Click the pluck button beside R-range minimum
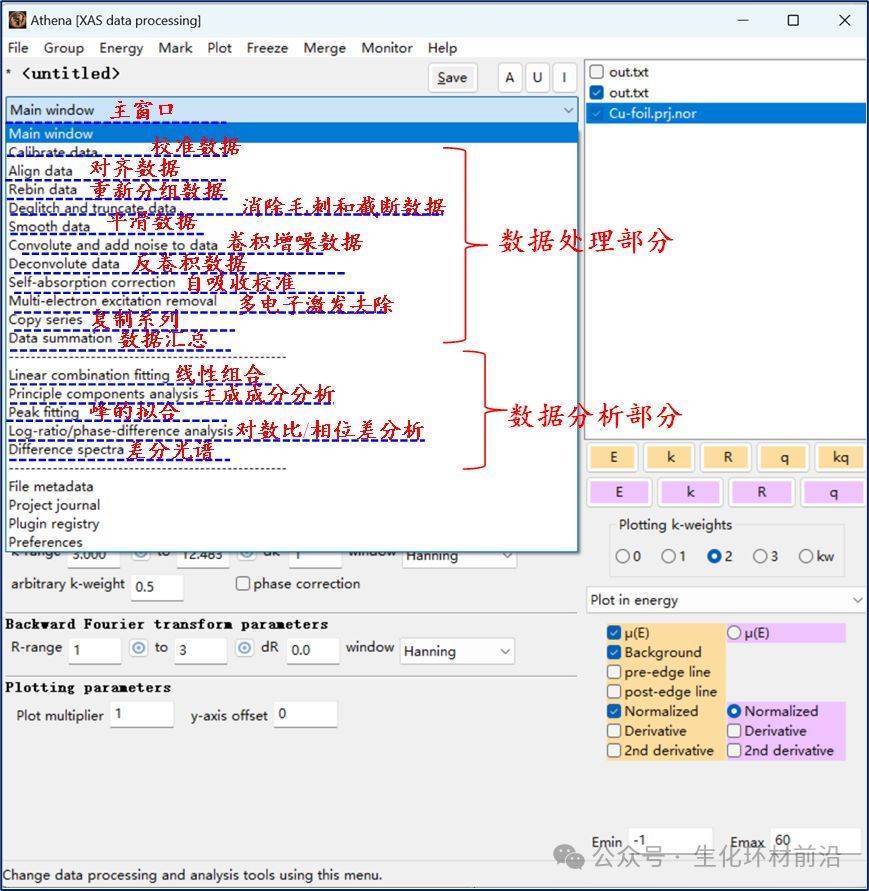The image size is (869, 891). (139, 649)
